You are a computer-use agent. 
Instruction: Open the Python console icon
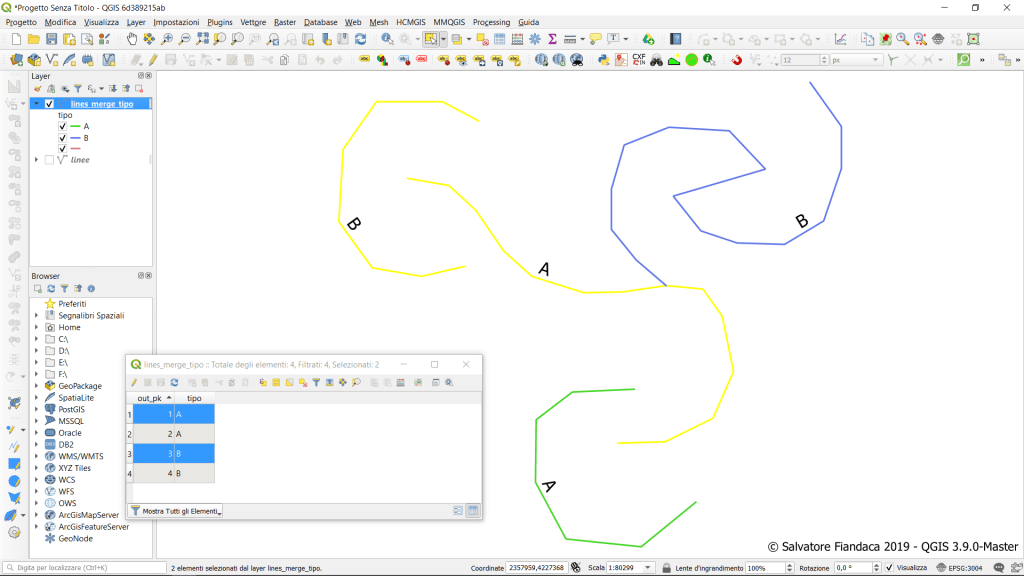point(604,60)
